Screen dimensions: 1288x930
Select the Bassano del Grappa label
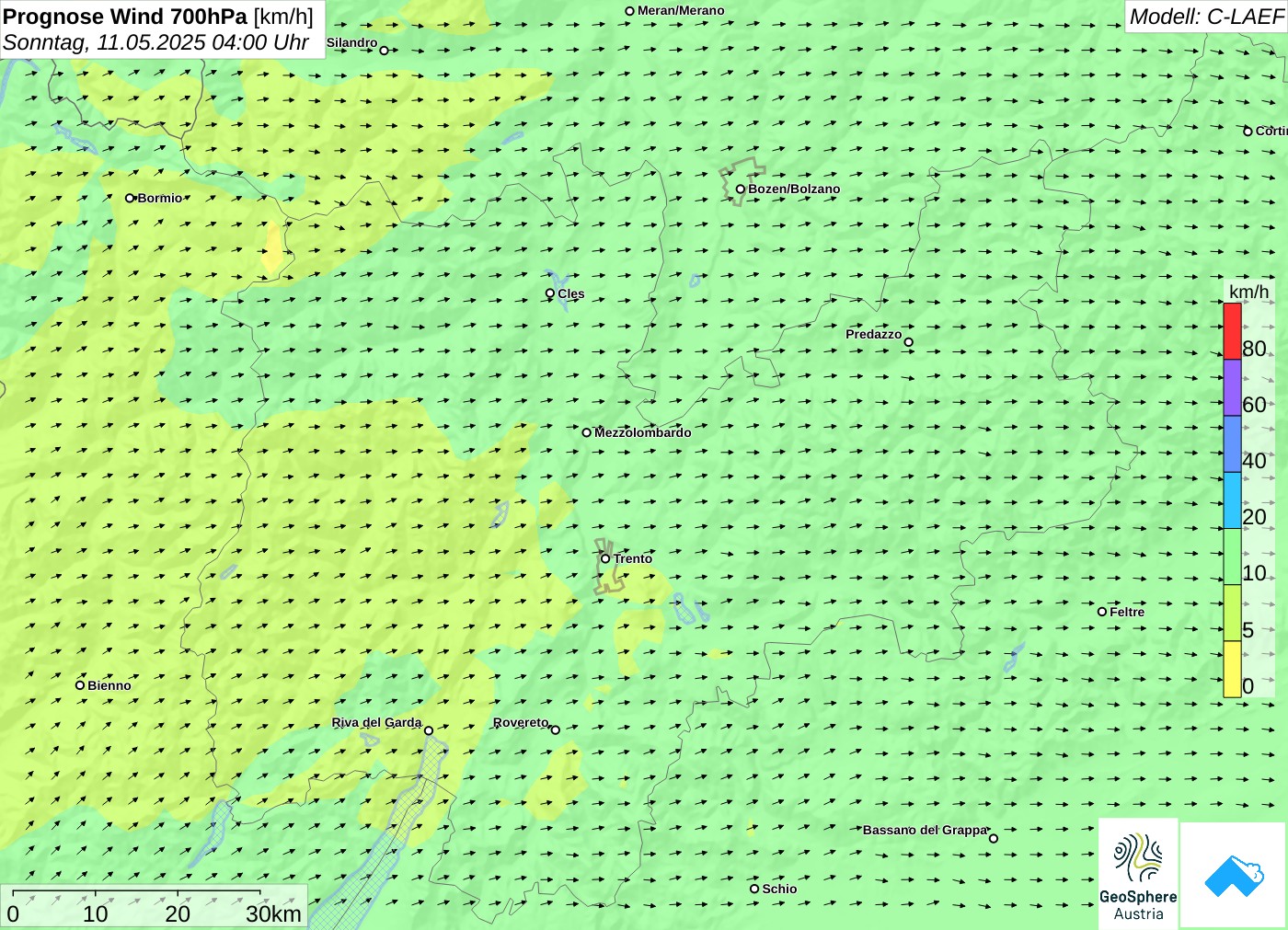(x=925, y=831)
